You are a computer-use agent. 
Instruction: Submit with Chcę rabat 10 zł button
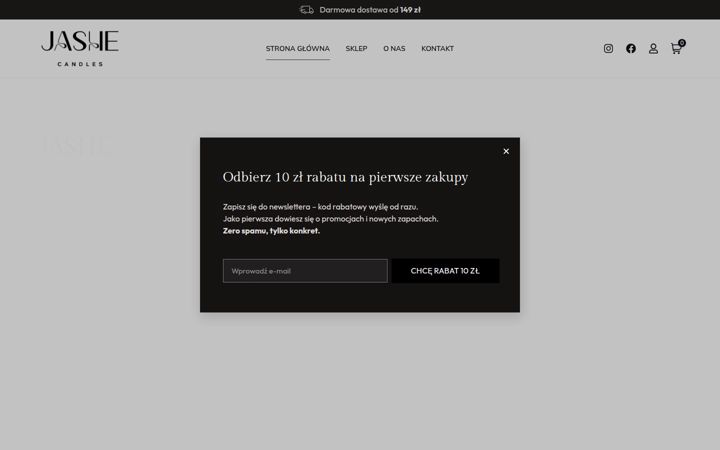click(x=445, y=271)
